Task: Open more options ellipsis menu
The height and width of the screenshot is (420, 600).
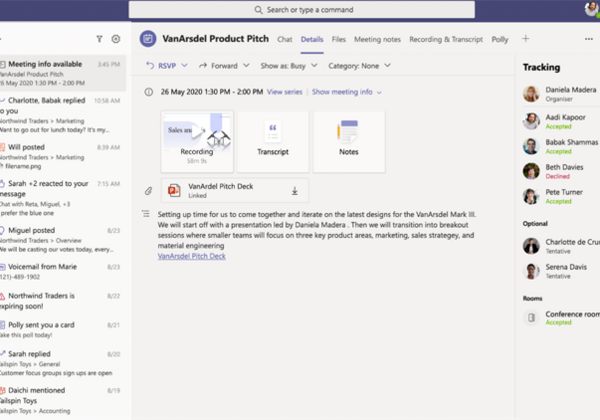Action: 589,39
